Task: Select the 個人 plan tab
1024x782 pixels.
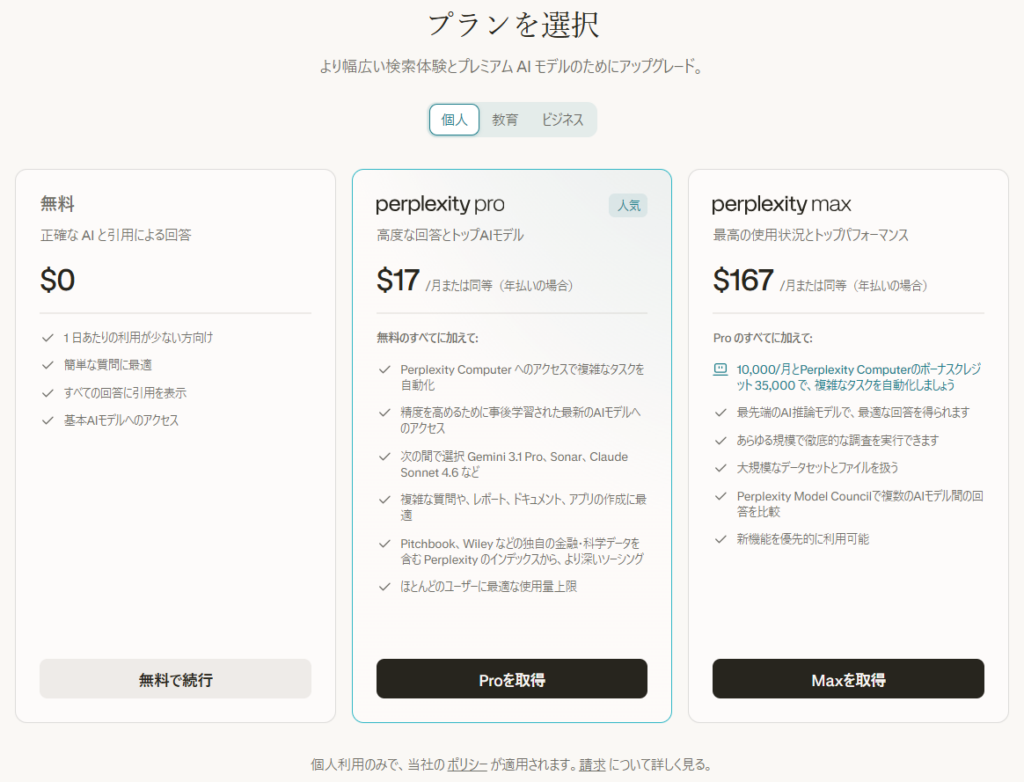Action: pos(454,120)
